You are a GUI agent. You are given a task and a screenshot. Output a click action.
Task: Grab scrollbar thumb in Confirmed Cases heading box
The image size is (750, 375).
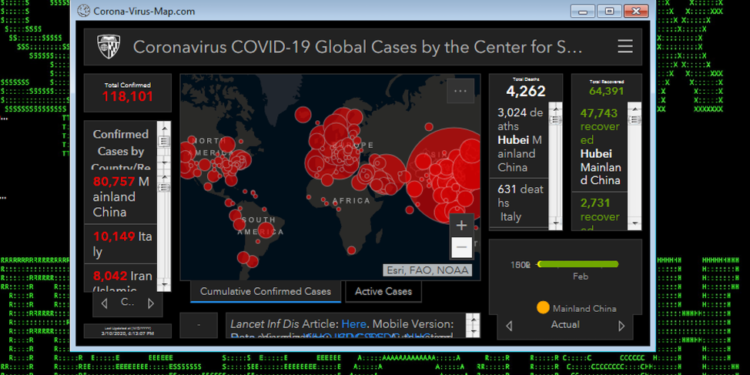[x=164, y=141]
